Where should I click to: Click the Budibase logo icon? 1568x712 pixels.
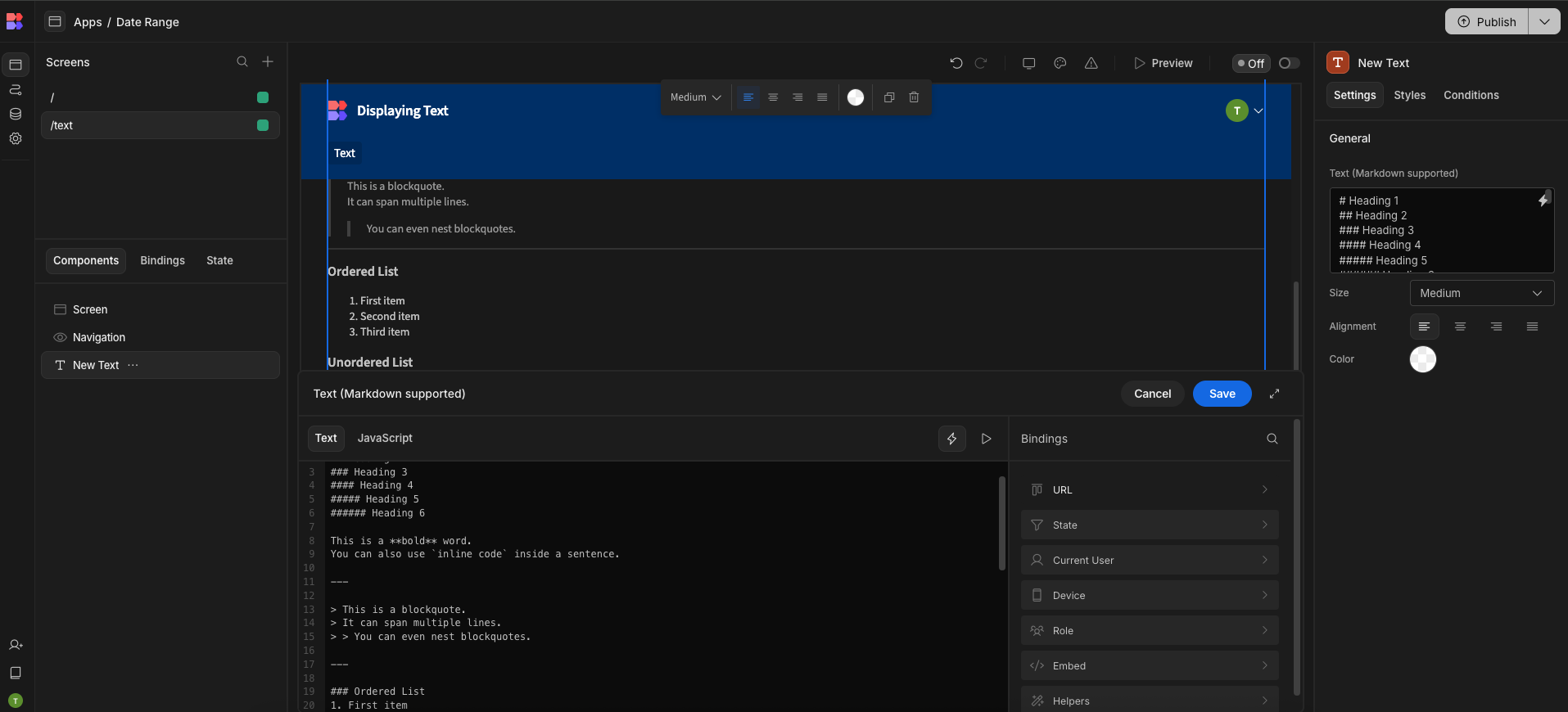click(15, 21)
